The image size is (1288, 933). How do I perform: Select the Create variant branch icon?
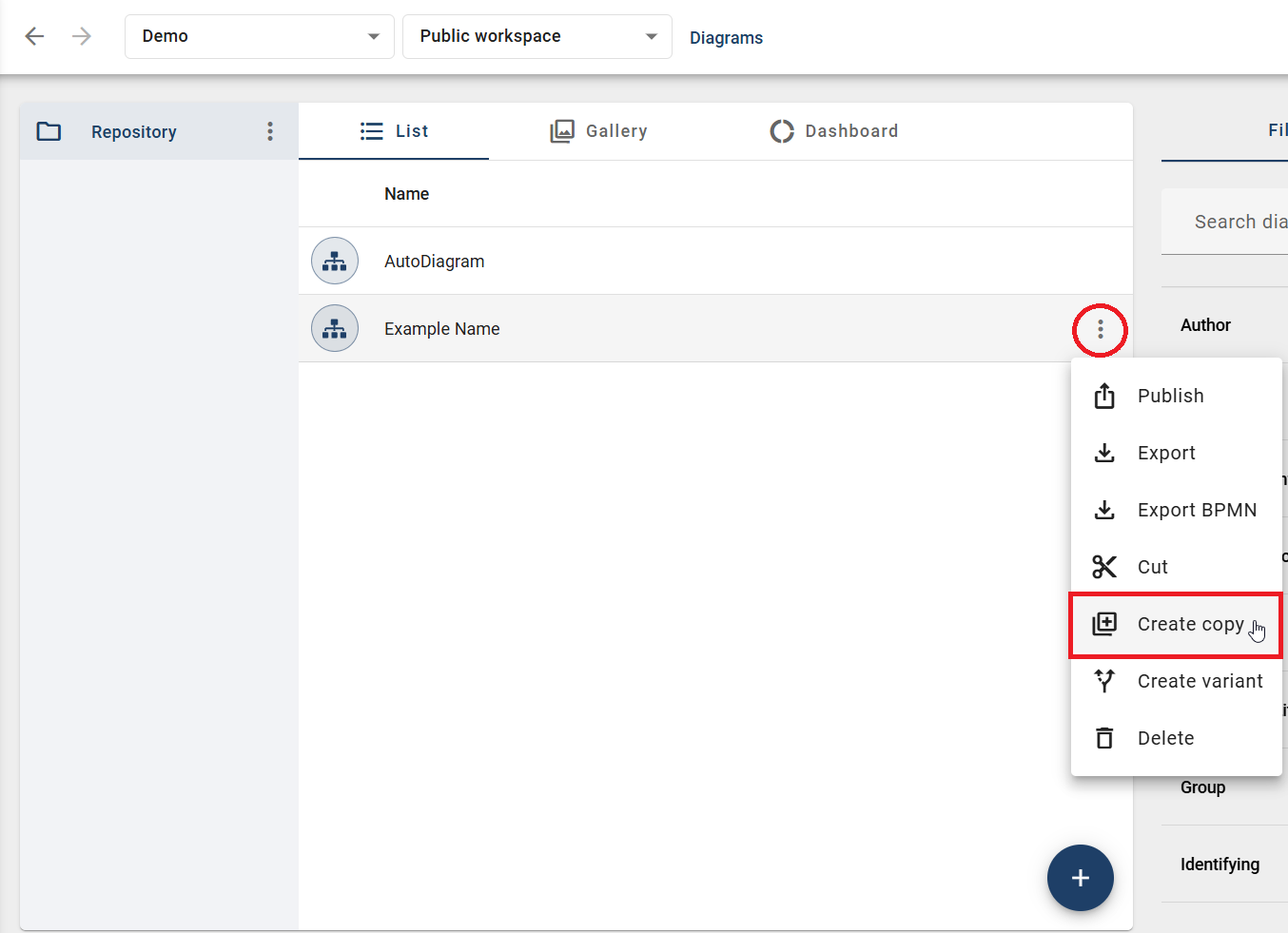[x=1103, y=681]
